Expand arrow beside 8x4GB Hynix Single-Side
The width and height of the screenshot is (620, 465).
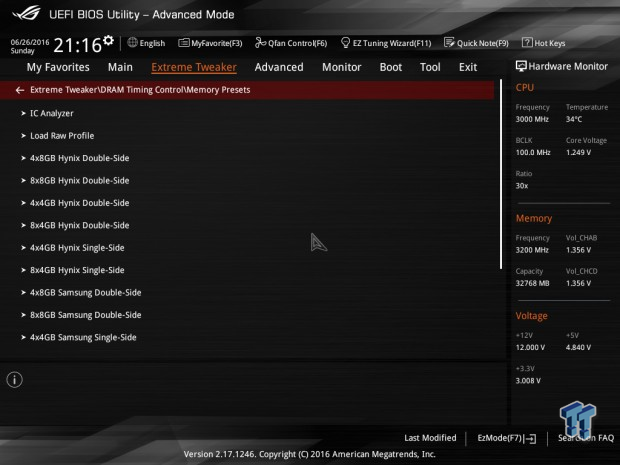point(23,270)
